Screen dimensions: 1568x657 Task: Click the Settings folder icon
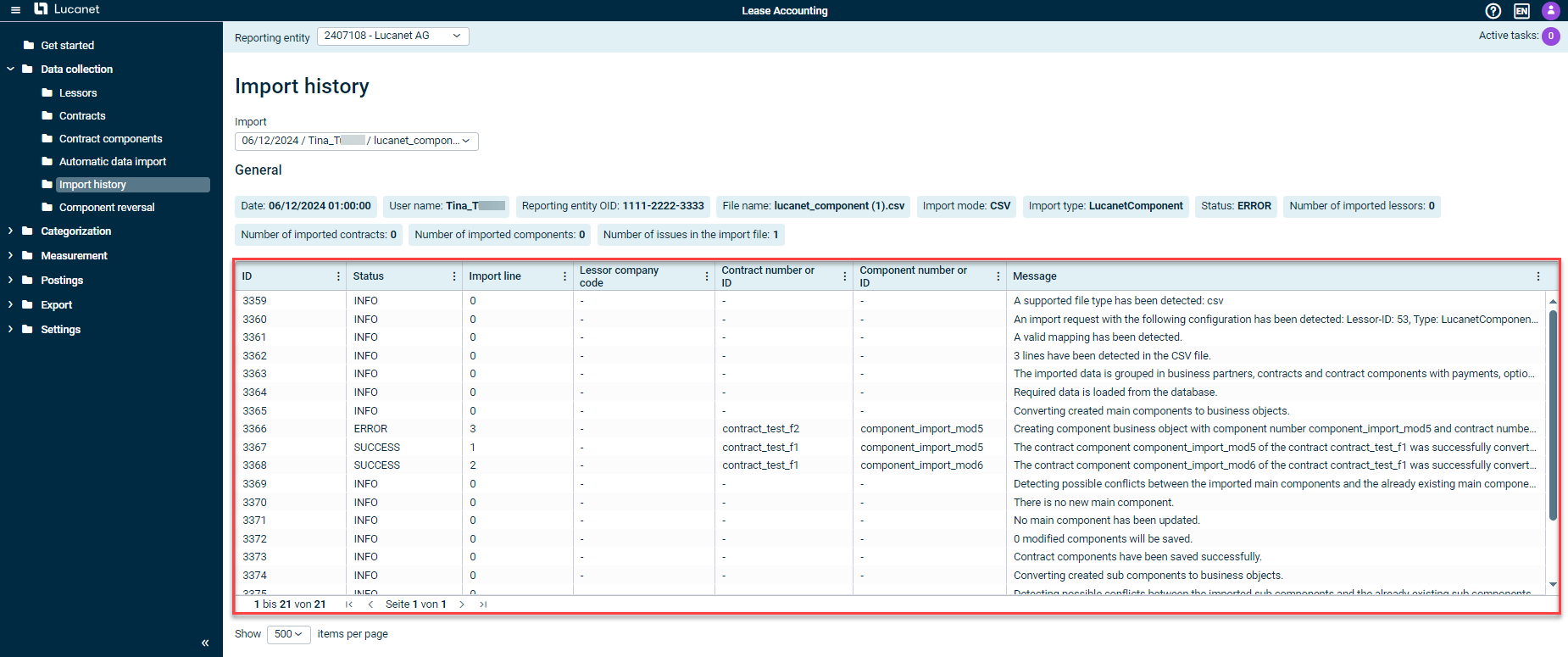coord(28,329)
